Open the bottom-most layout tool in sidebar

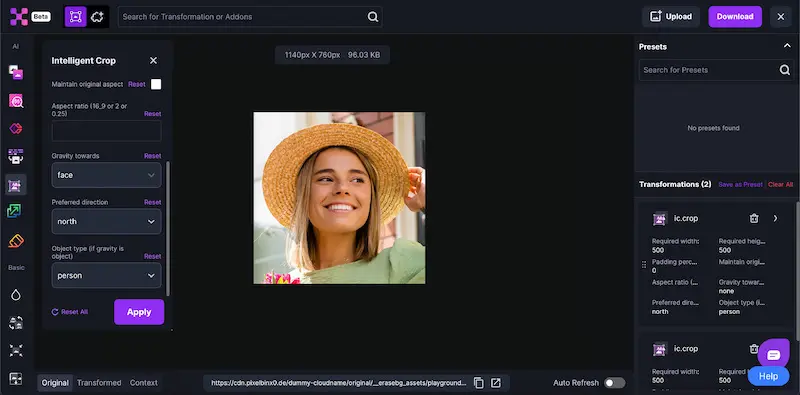16,378
